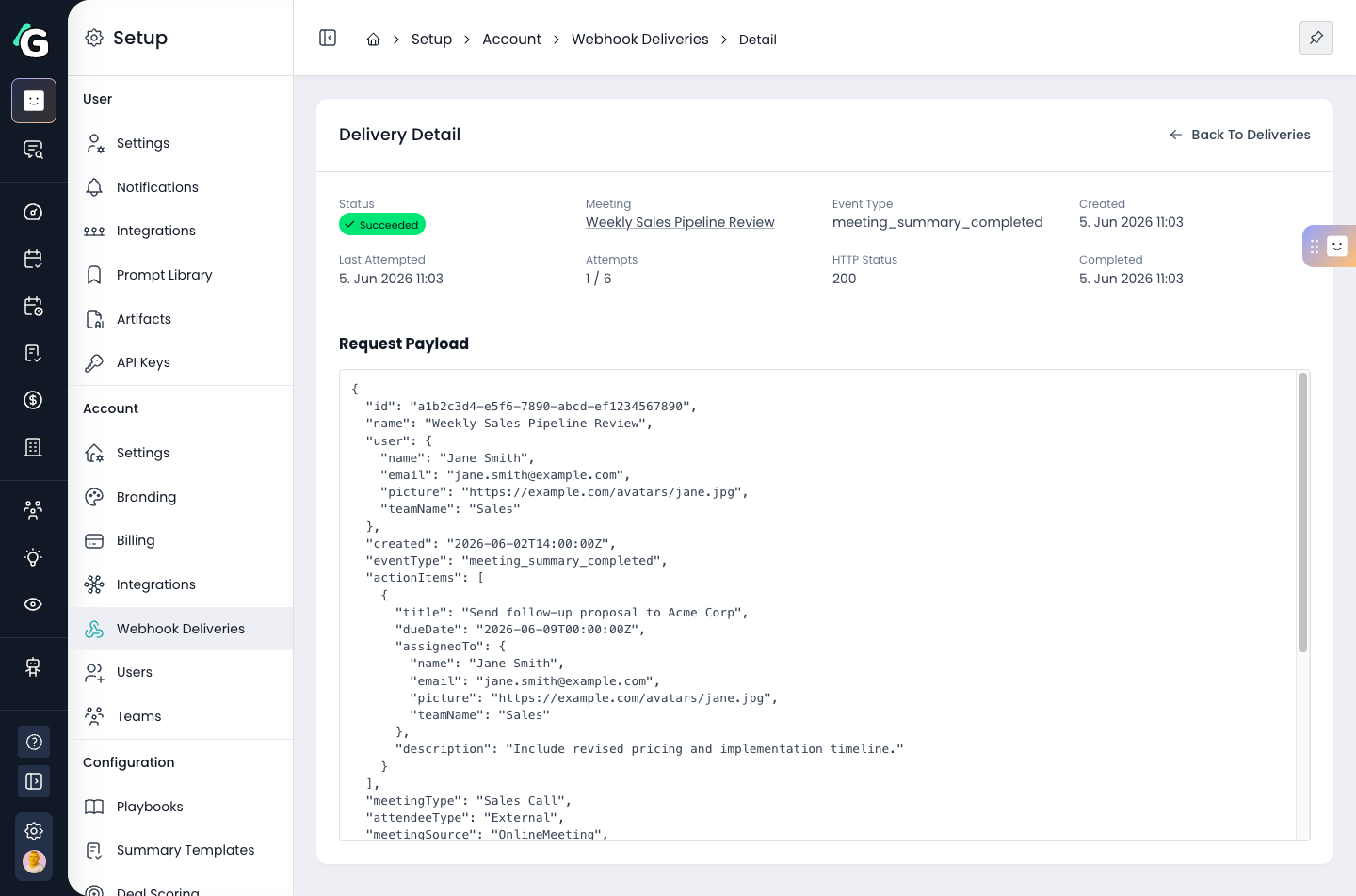Open the eye monitoring rail icon
This screenshot has height=896, width=1356.
click(x=34, y=604)
